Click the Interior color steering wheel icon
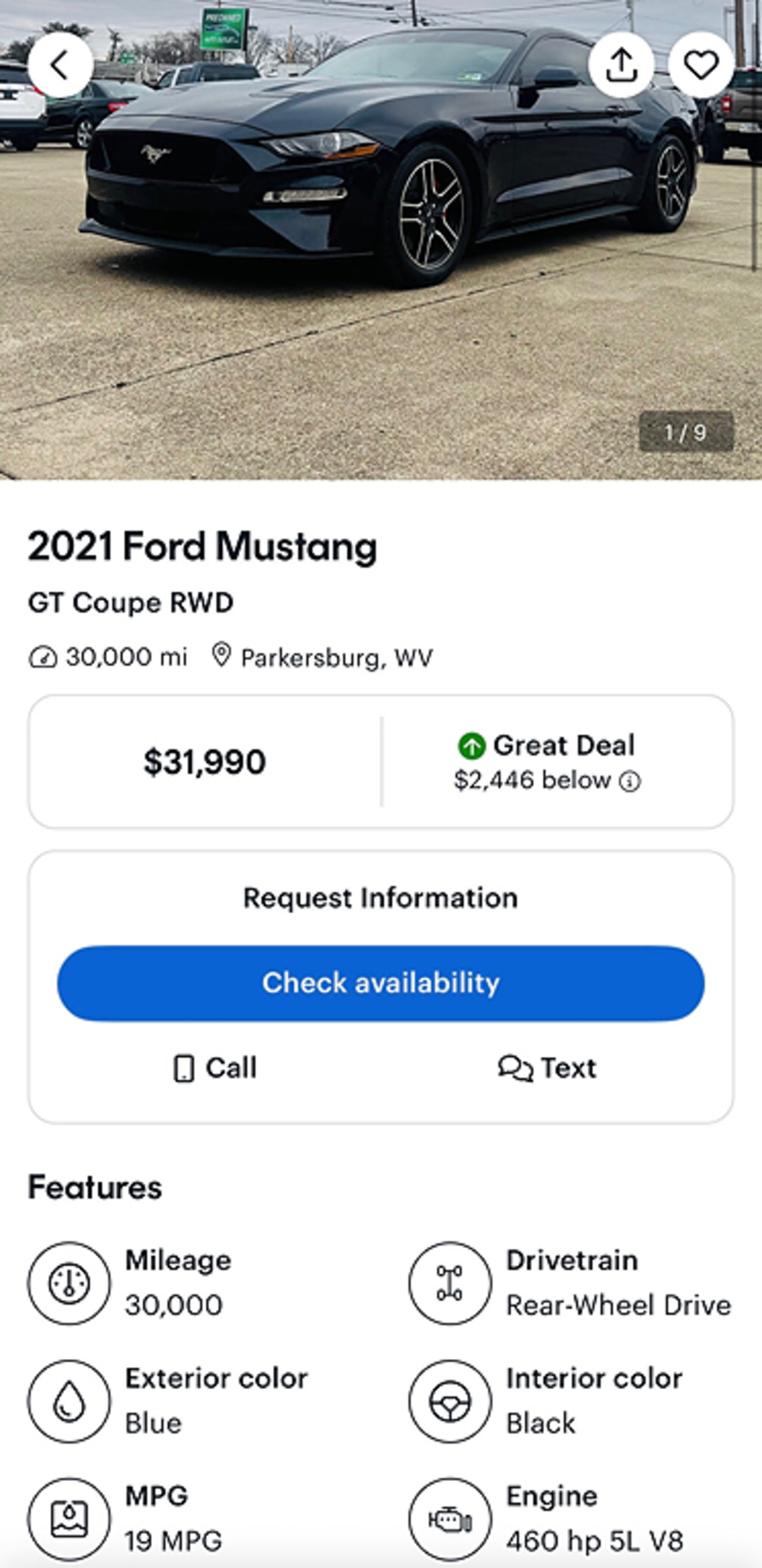This screenshot has height=1568, width=762. point(449,1401)
